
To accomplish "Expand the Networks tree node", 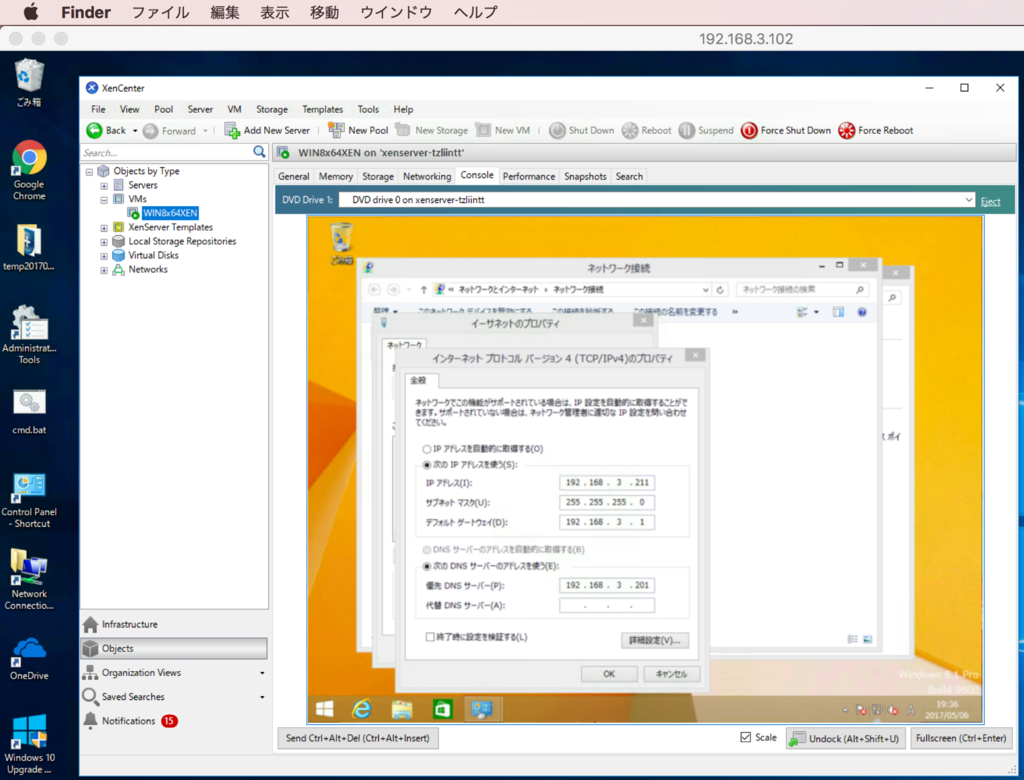I will (x=104, y=270).
